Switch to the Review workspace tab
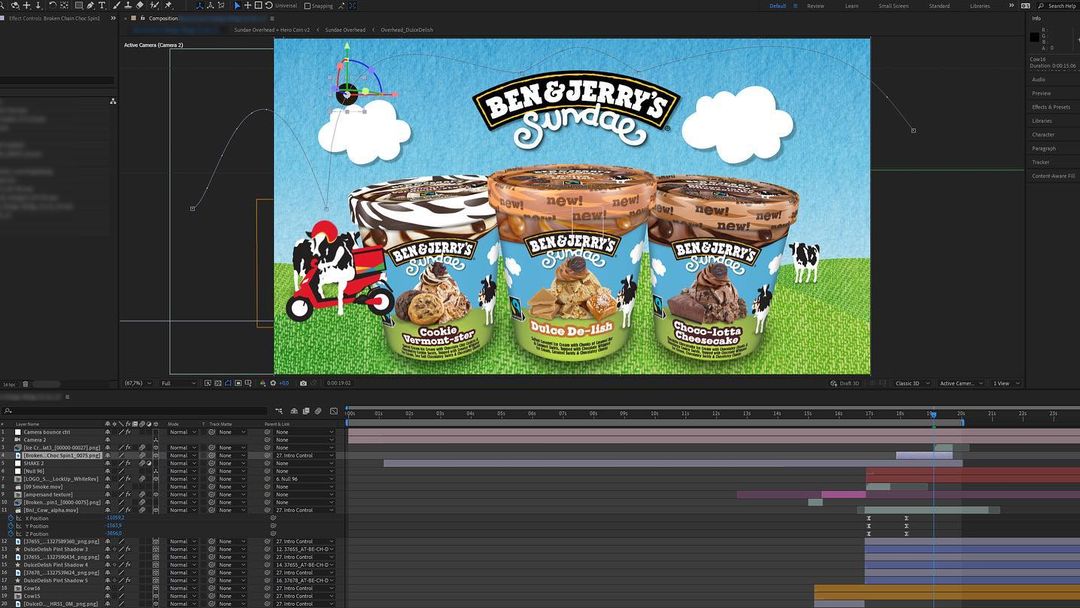Viewport: 1080px width, 608px height. [815, 6]
